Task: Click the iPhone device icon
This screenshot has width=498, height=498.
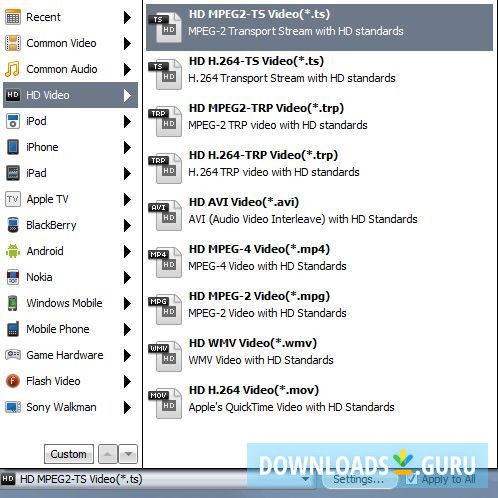Action: point(13,147)
